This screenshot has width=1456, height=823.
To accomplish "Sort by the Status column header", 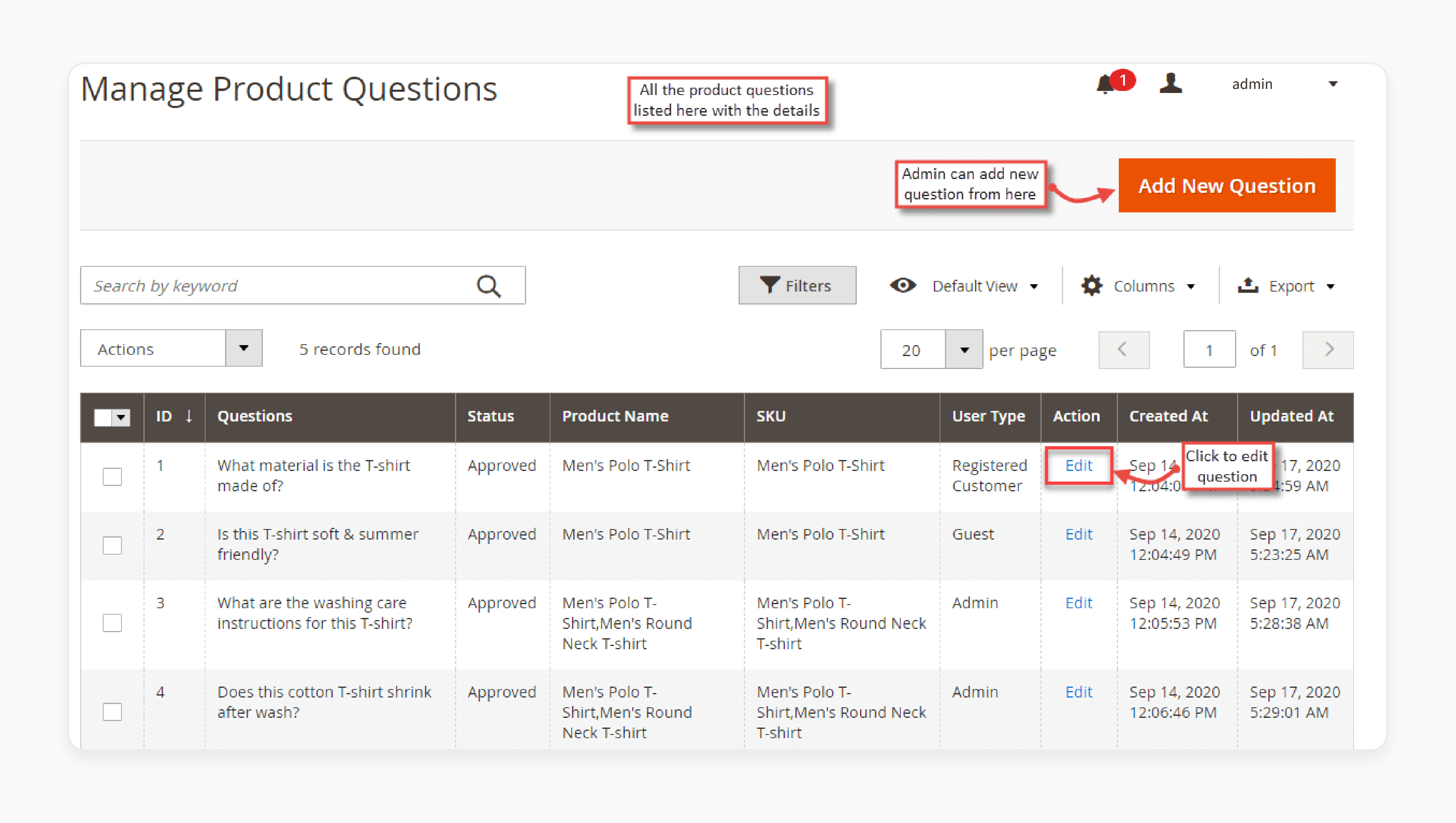I will [x=502, y=416].
